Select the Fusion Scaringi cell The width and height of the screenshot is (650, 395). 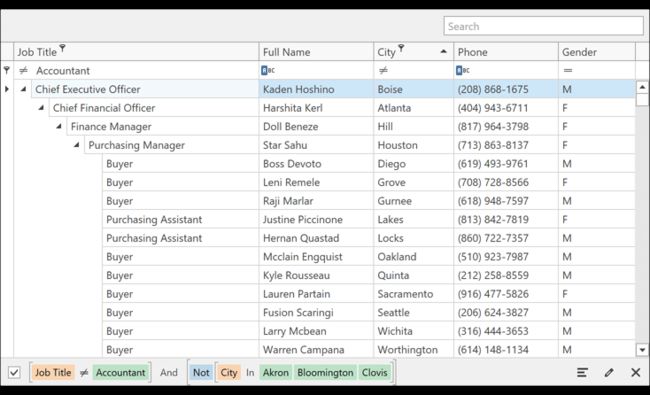point(316,313)
